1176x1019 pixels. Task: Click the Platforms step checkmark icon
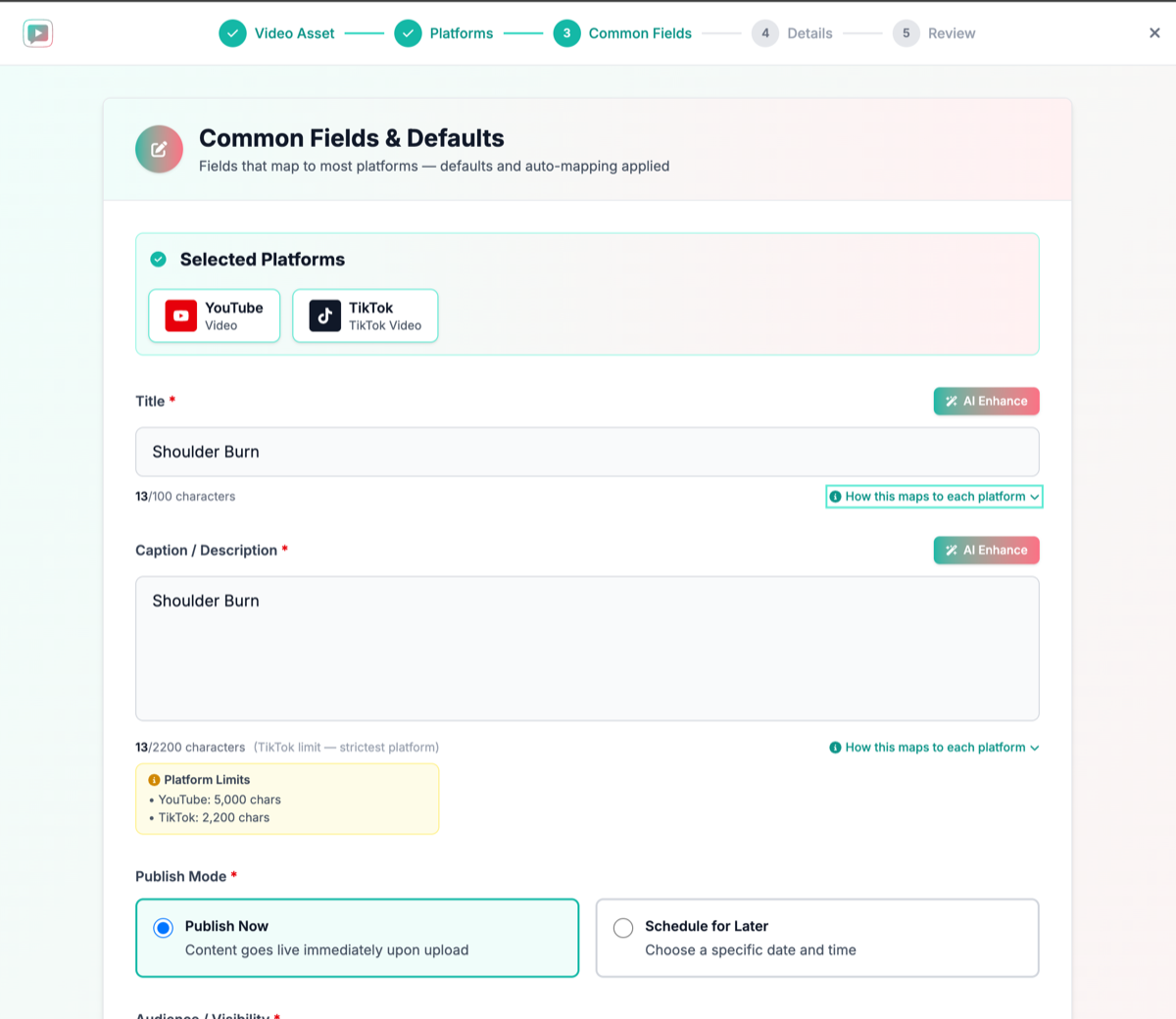(408, 33)
